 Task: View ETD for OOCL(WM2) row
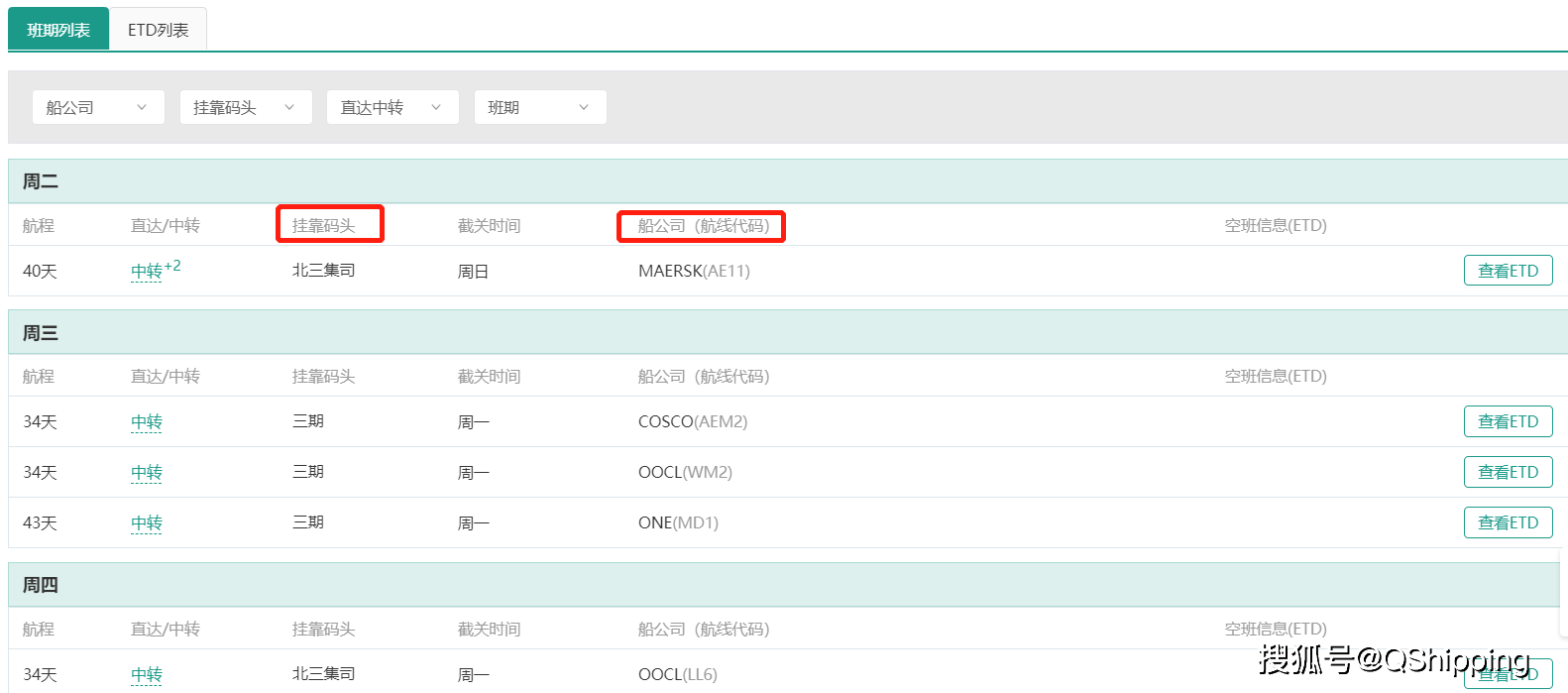point(1508,472)
